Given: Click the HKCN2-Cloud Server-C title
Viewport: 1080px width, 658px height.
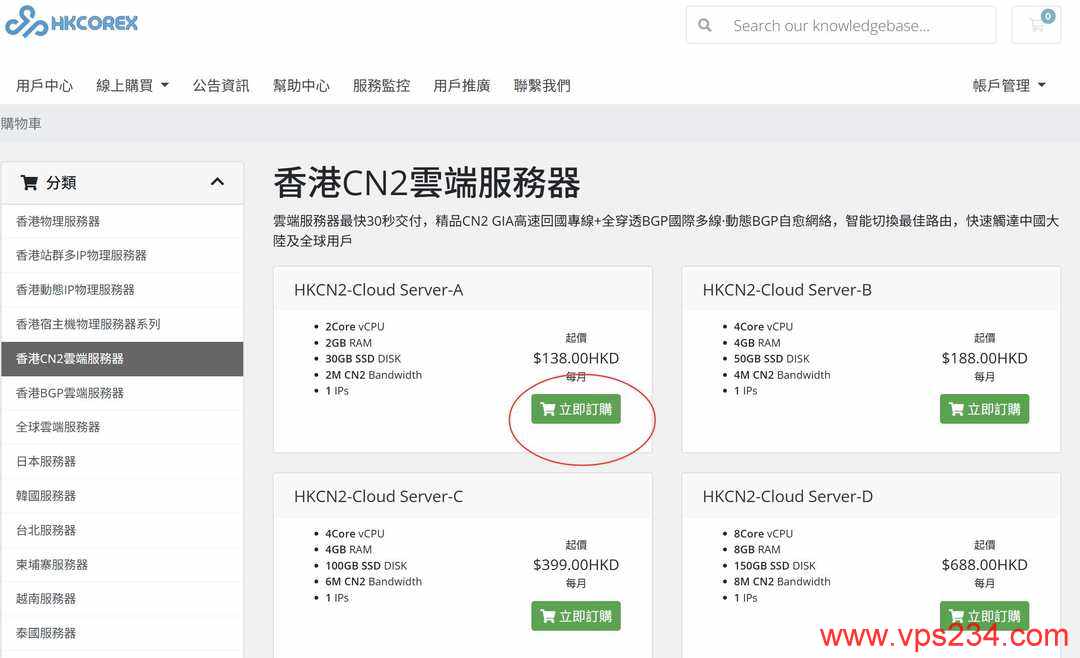Looking at the screenshot, I should tap(378, 497).
